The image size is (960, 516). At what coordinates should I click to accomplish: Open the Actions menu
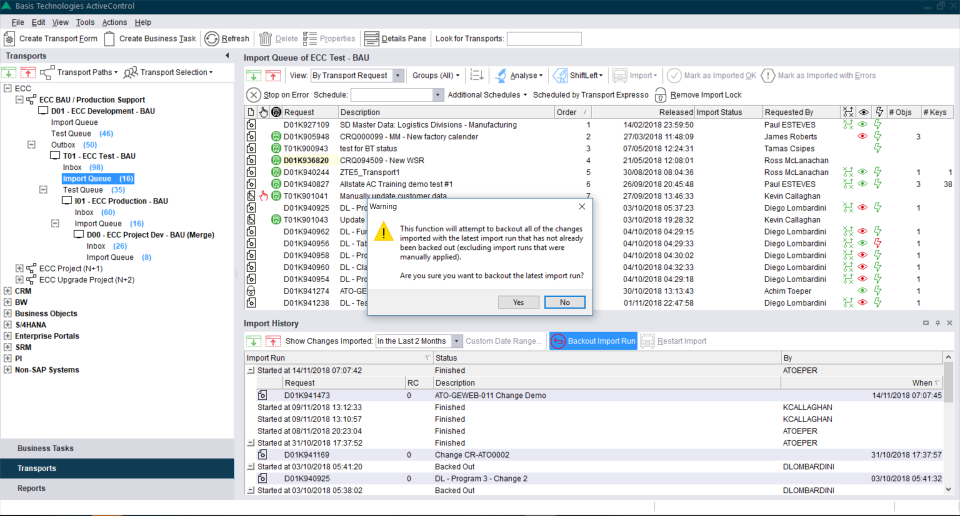coord(114,22)
